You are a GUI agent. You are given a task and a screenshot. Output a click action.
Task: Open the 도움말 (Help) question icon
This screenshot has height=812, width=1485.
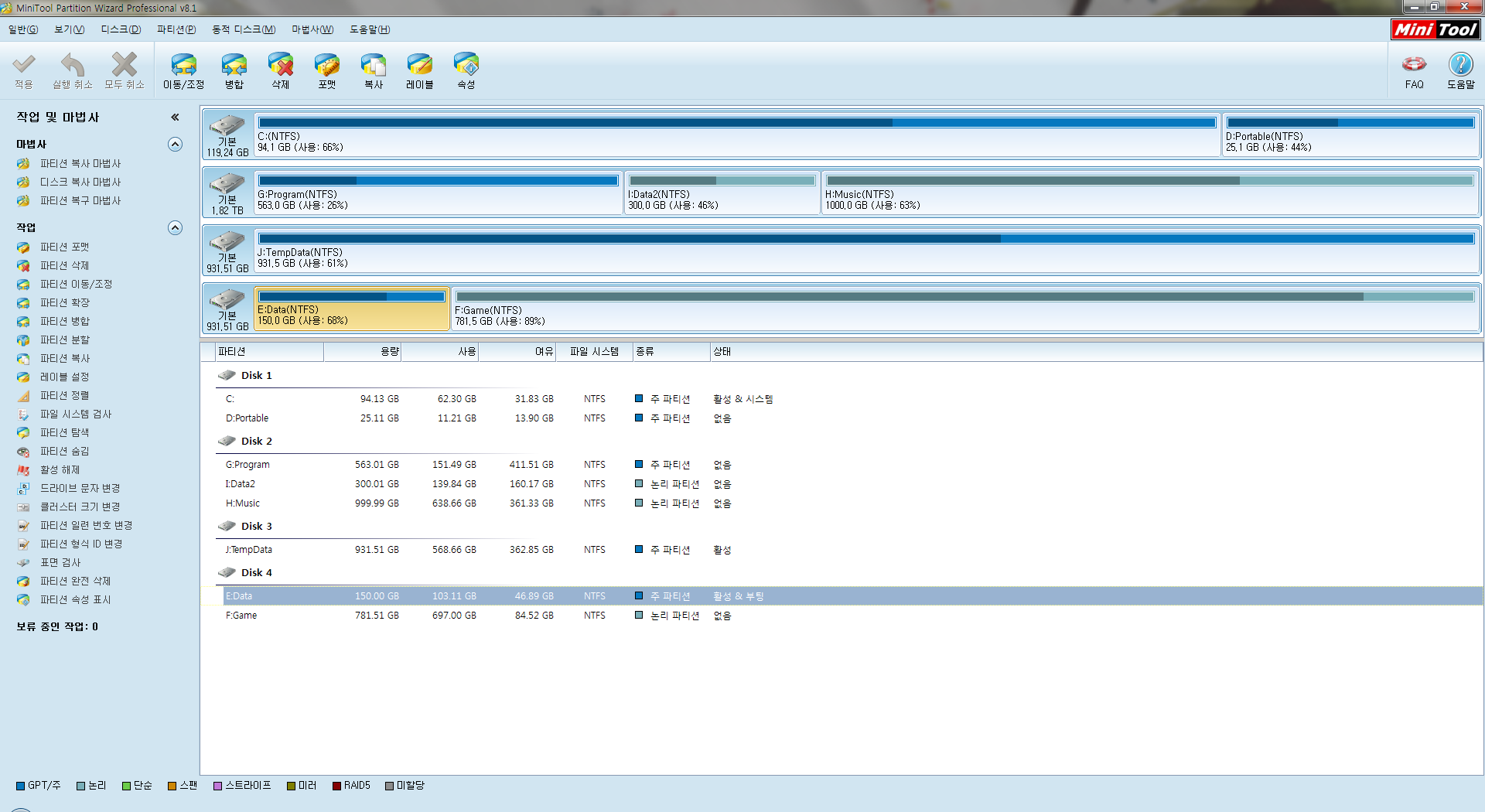click(1460, 64)
